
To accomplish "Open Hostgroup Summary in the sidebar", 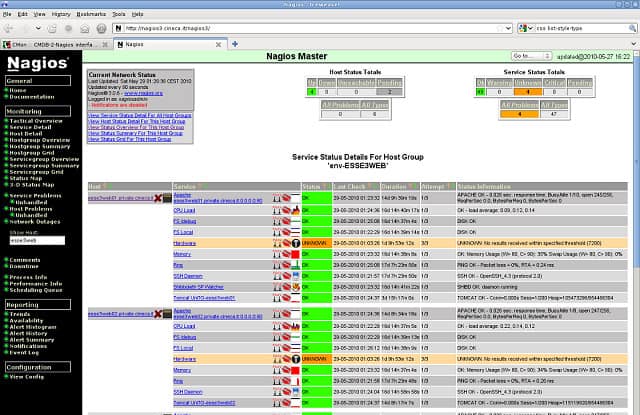I will click(x=40, y=146).
